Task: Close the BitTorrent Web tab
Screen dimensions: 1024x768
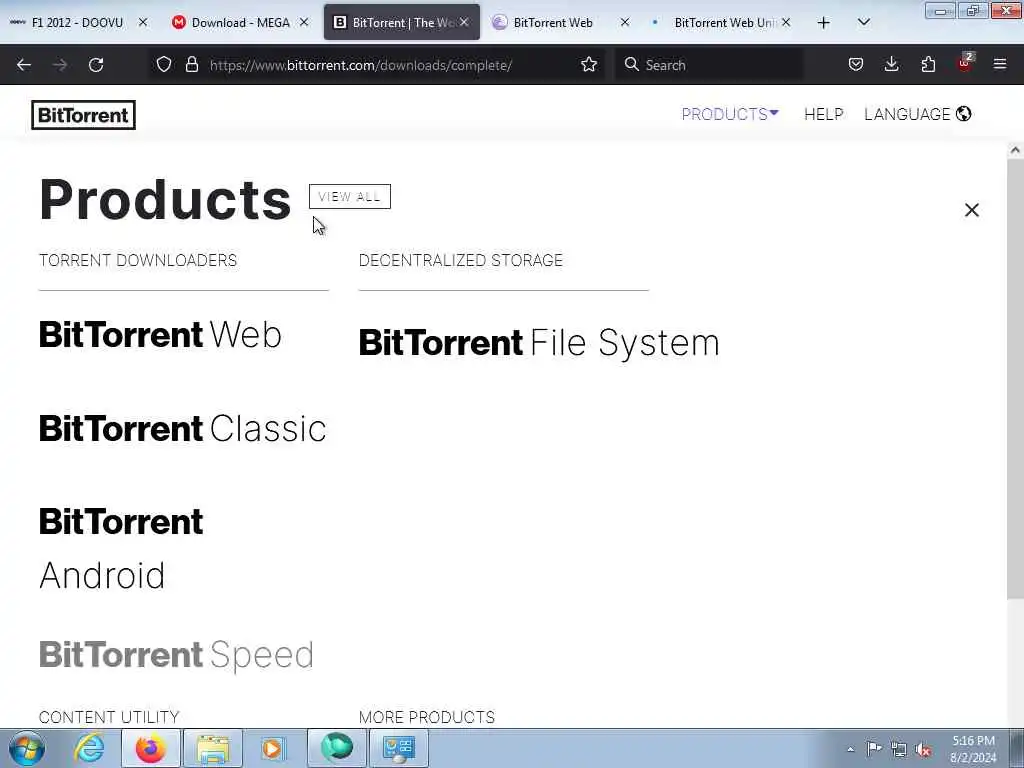Action: pos(625,23)
